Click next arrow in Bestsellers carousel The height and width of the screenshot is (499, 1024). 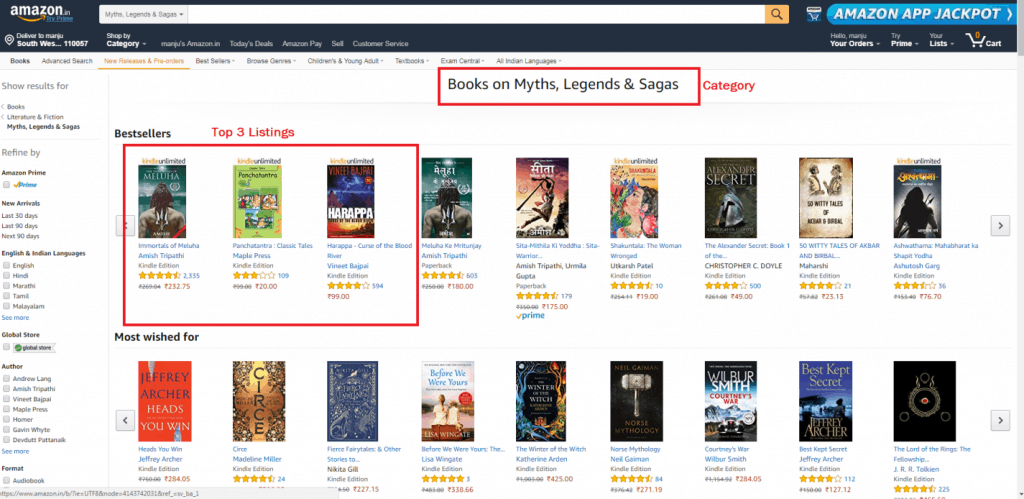[x=1000, y=225]
